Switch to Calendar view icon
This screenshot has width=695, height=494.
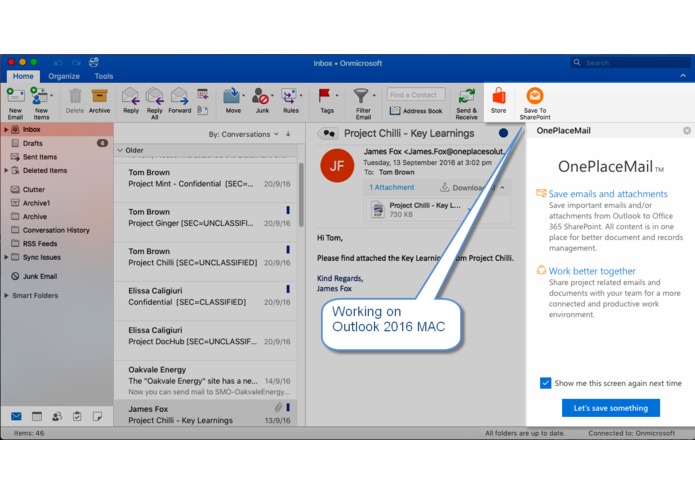(37, 416)
